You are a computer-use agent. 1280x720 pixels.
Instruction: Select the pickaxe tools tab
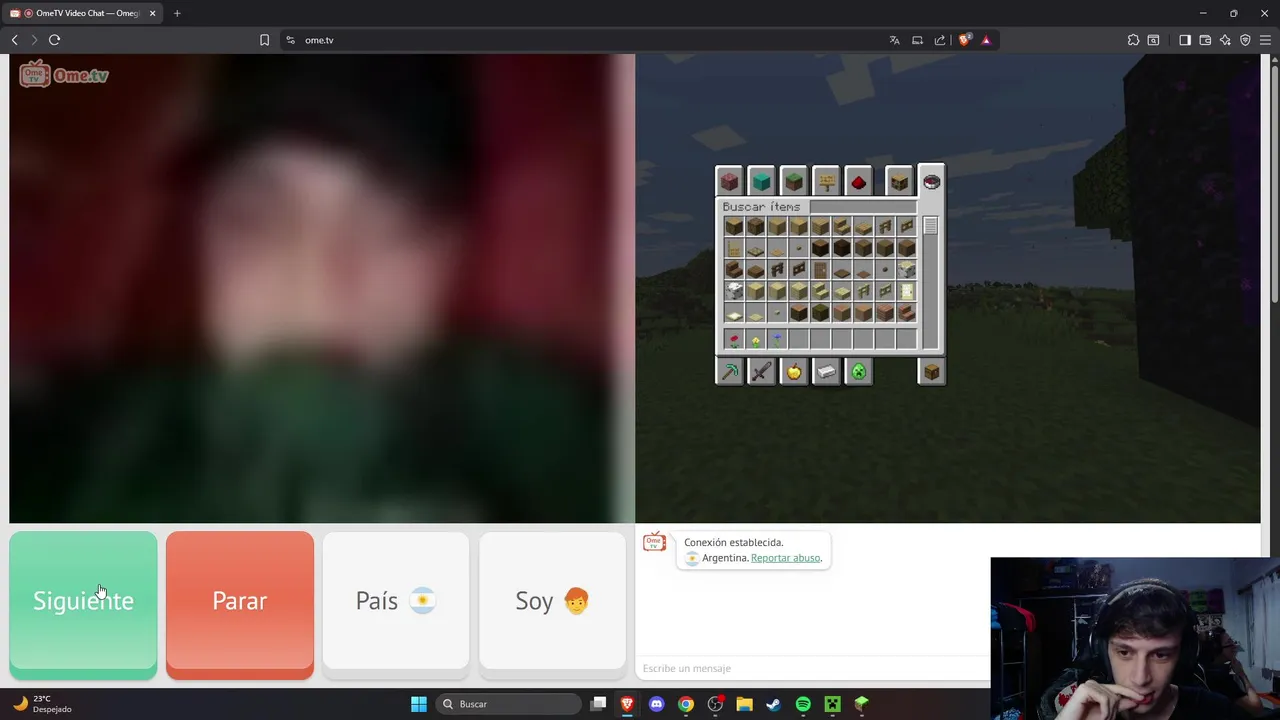click(729, 372)
